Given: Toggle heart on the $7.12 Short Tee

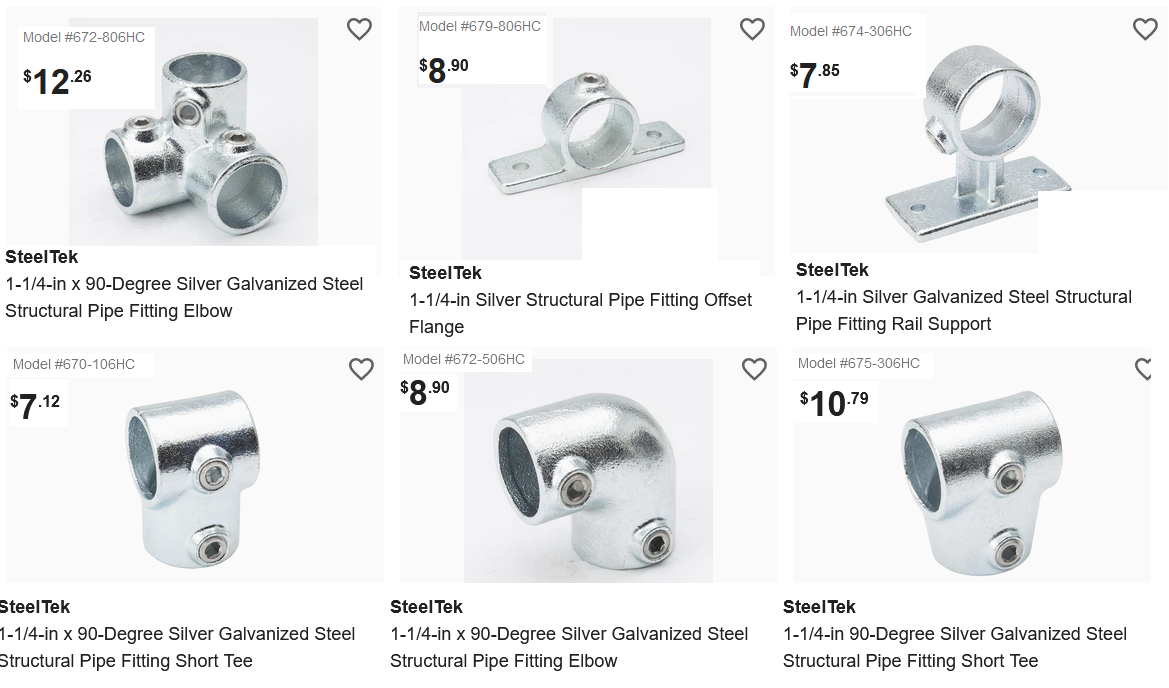Looking at the screenshot, I should click(361, 370).
